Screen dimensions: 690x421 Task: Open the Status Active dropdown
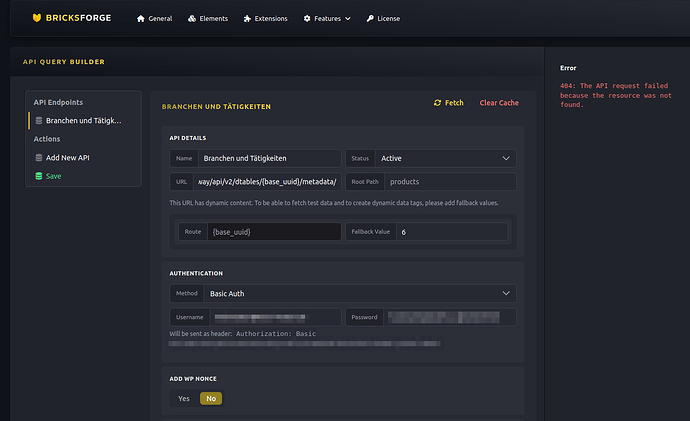445,158
